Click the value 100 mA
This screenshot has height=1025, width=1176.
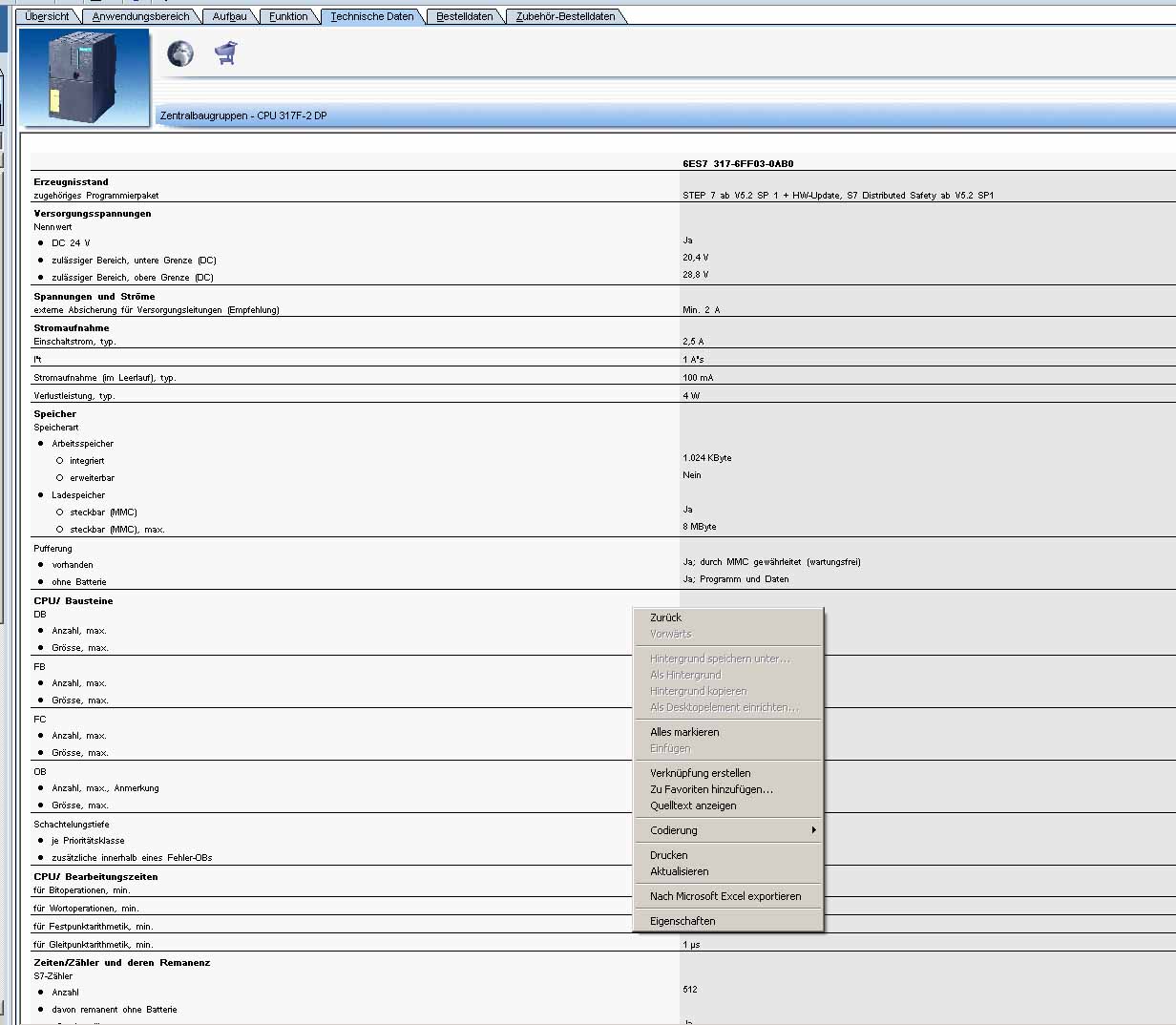[x=698, y=378]
